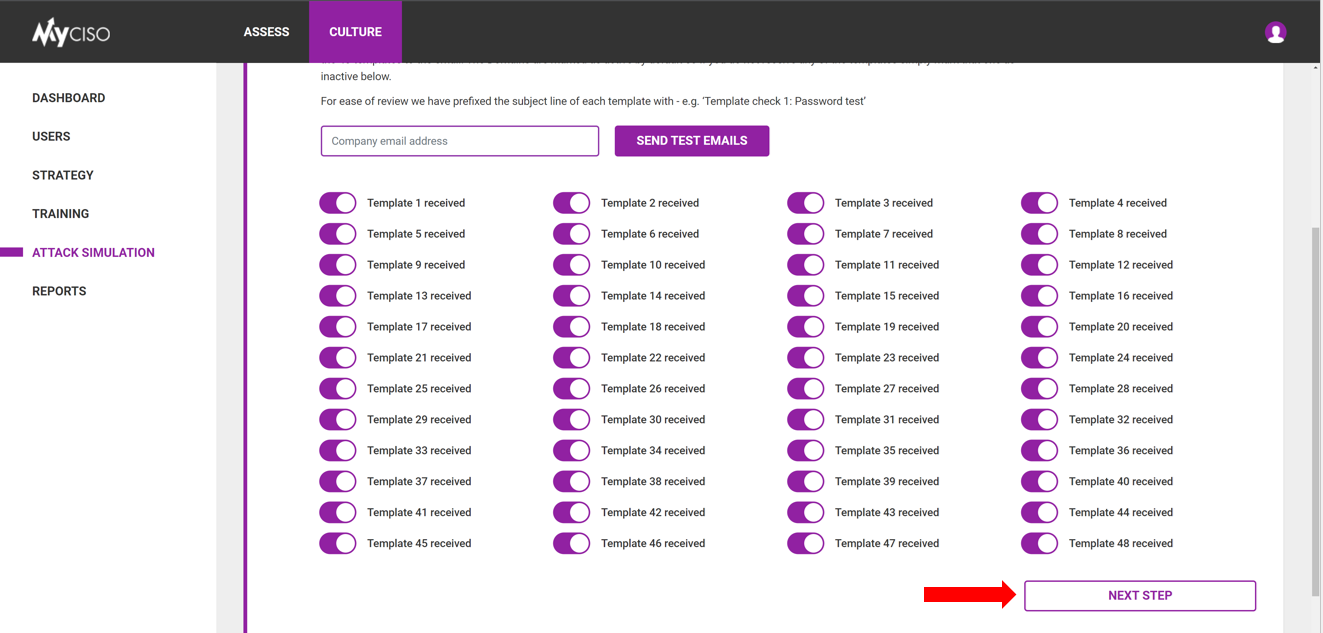Screen dimensions: 1323x633
Task: Focus the Company email address field
Action: point(460,141)
